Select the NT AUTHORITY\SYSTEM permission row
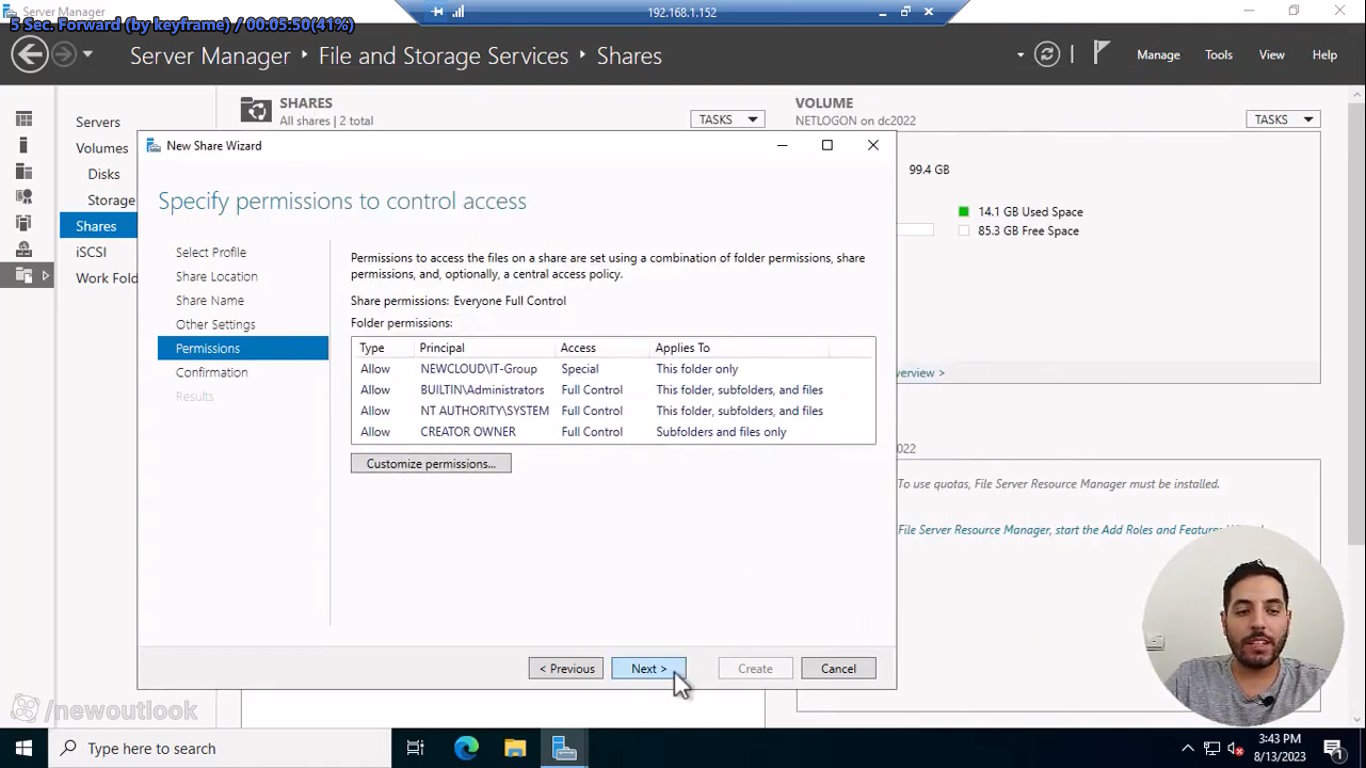This screenshot has width=1366, height=768. pyautogui.click(x=613, y=411)
